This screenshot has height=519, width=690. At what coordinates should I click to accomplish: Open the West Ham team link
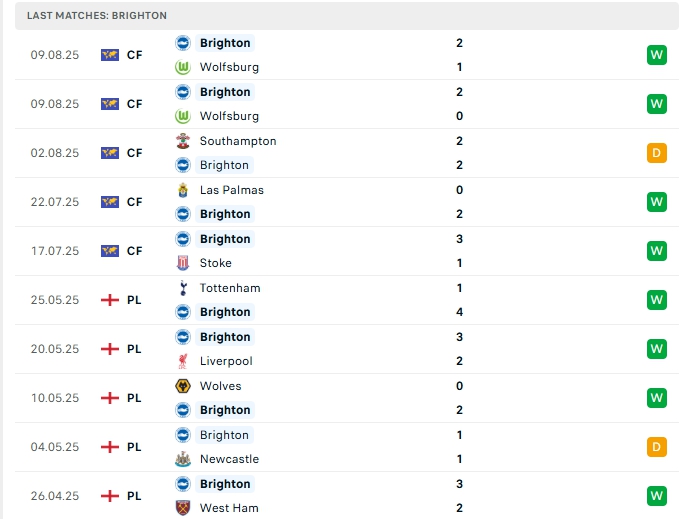(229, 508)
